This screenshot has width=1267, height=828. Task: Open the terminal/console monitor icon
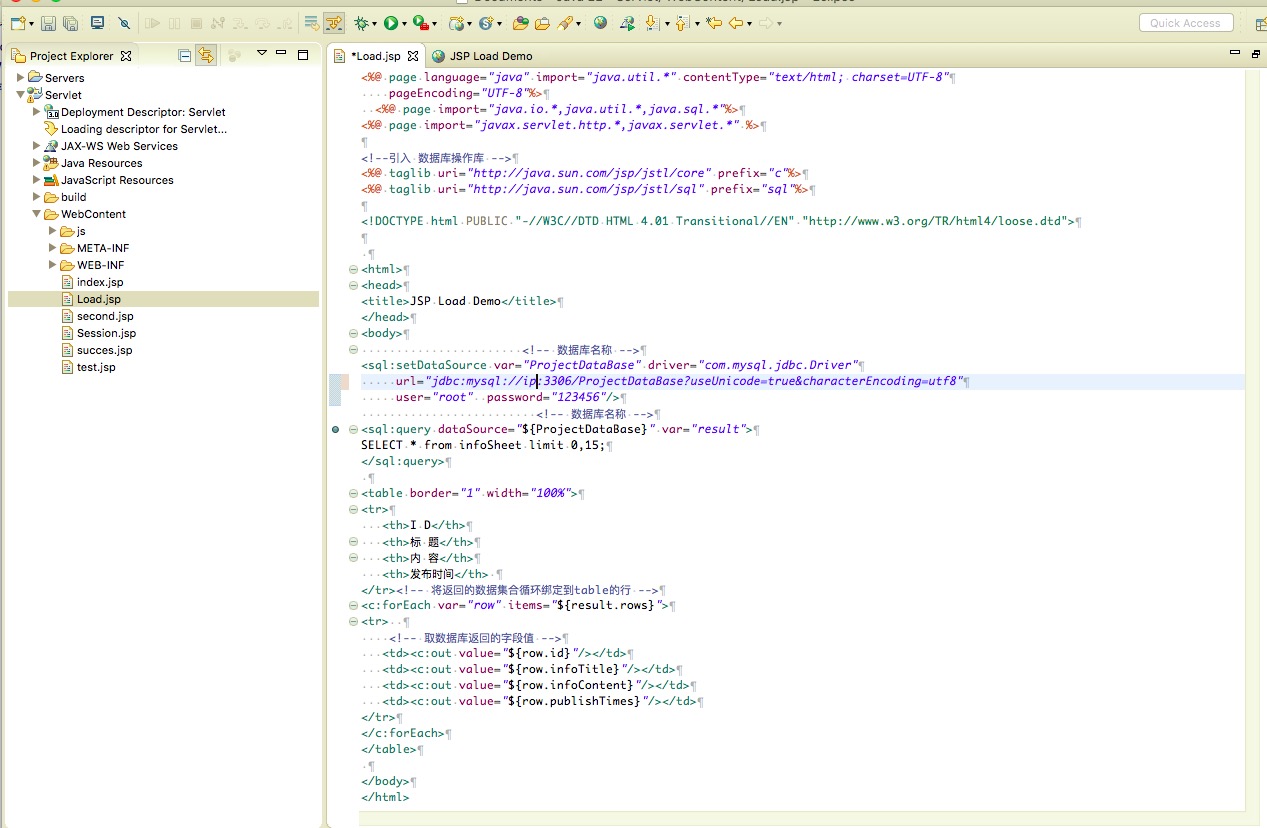(97, 23)
